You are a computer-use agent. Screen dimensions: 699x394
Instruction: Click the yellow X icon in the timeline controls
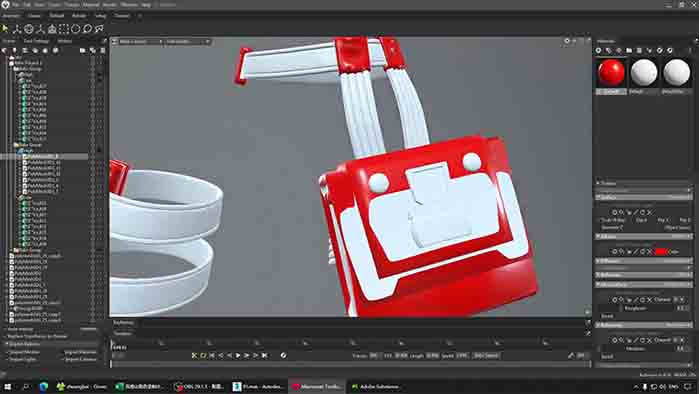tap(194, 355)
